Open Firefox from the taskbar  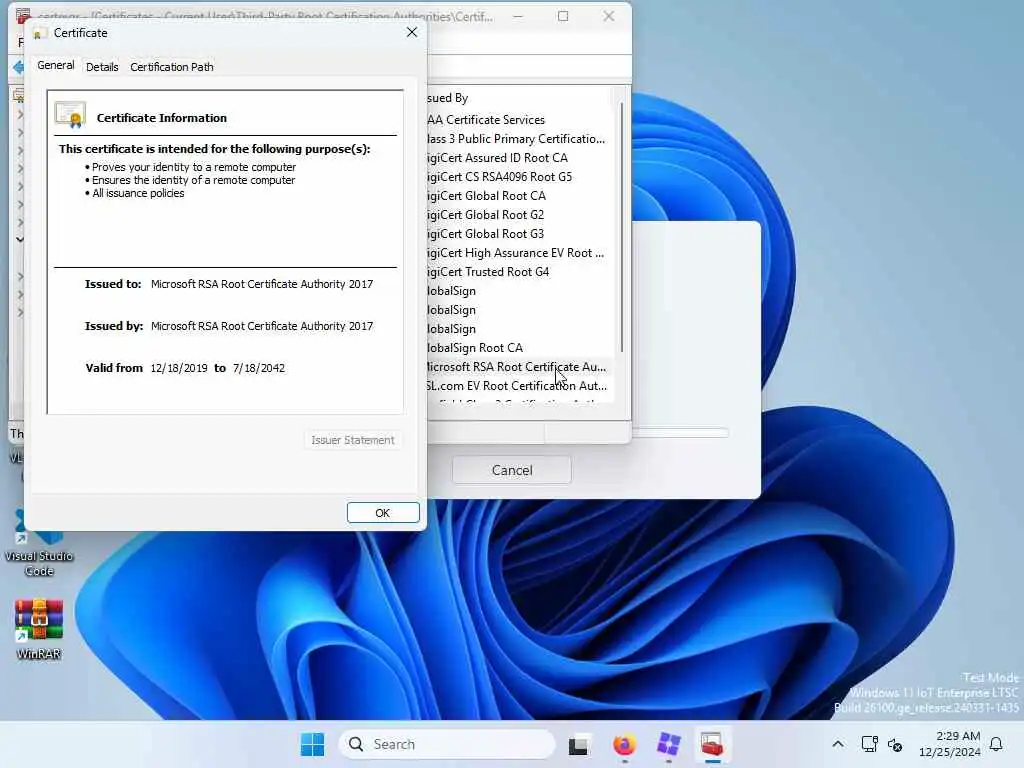[624, 744]
